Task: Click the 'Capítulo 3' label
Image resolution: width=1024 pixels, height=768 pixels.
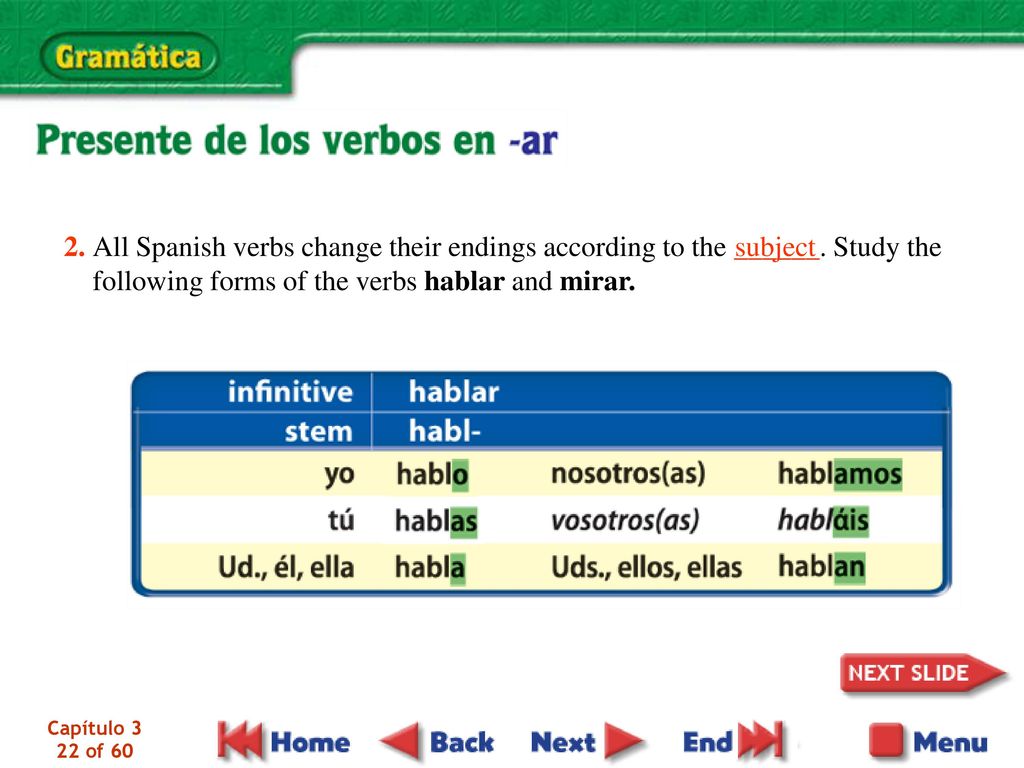Action: click(x=94, y=728)
